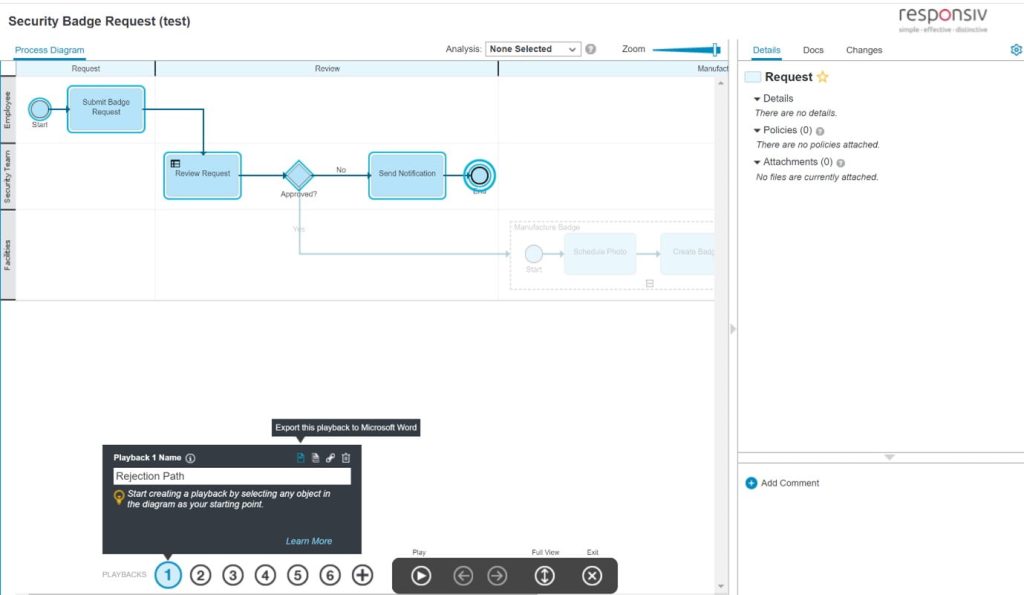
Task: Click the trash icon to delete the playback
Action: [x=346, y=458]
